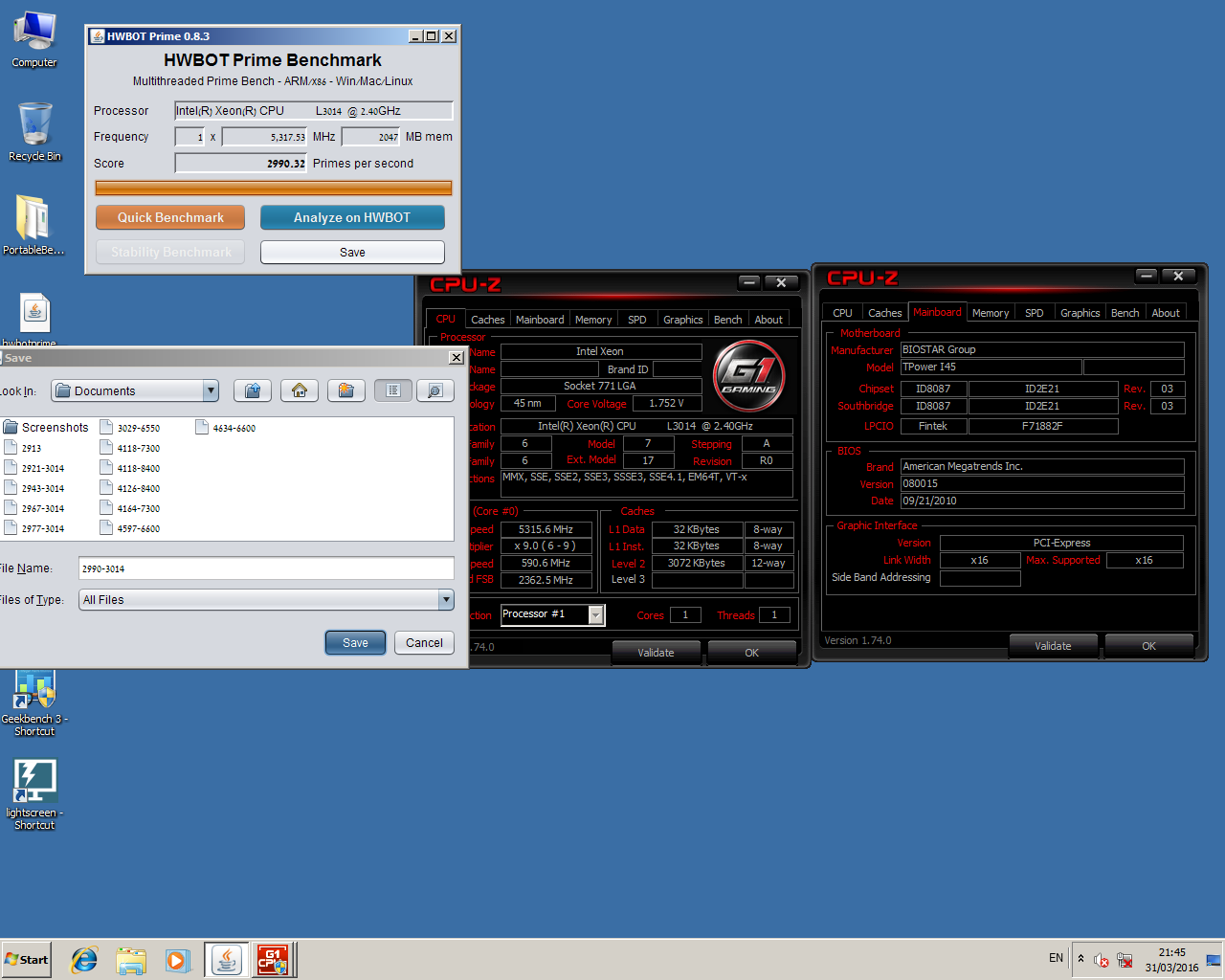Click the volume muted tray icon
This screenshot has width=1225, height=980.
(x=1102, y=960)
